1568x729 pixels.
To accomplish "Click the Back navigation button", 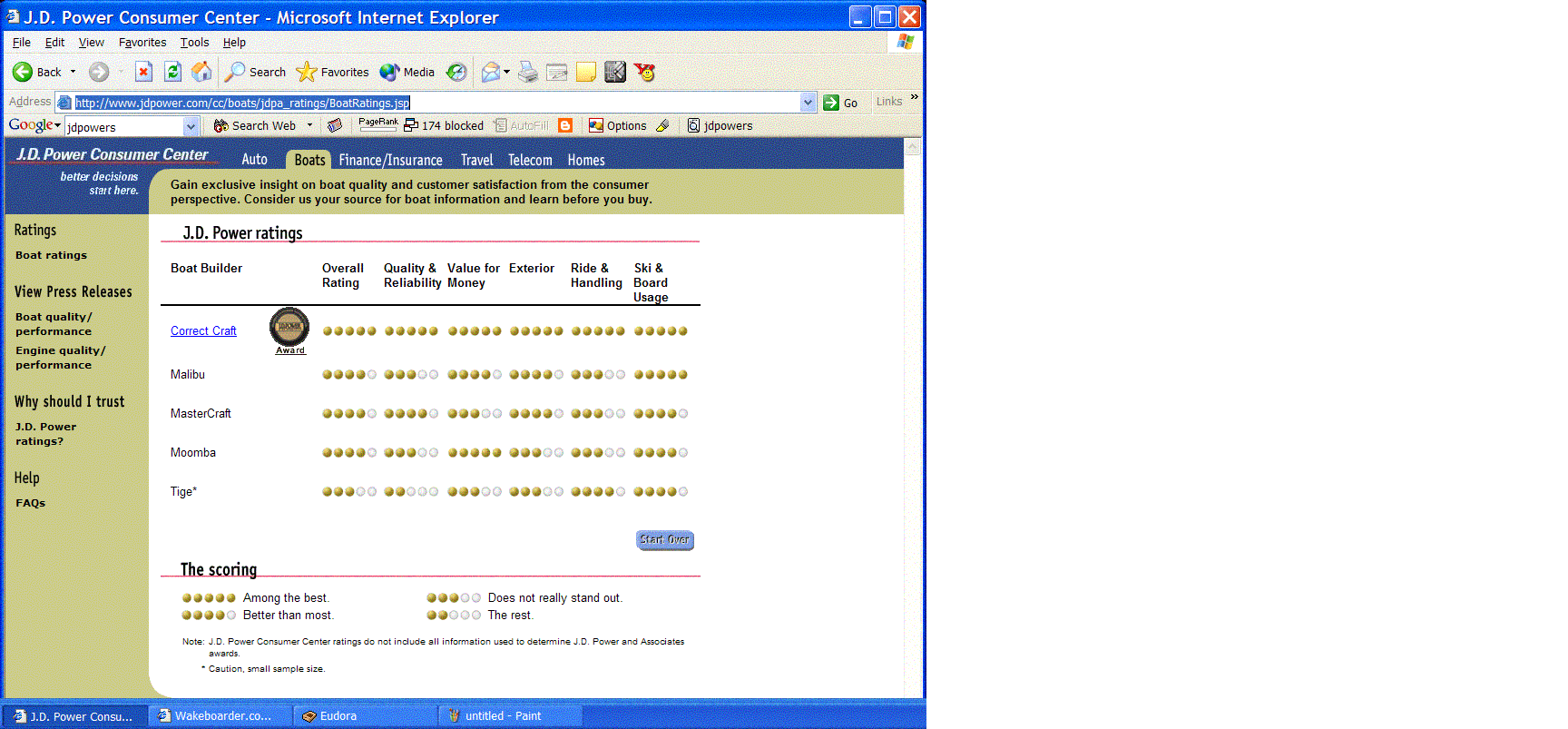I will pos(36,72).
